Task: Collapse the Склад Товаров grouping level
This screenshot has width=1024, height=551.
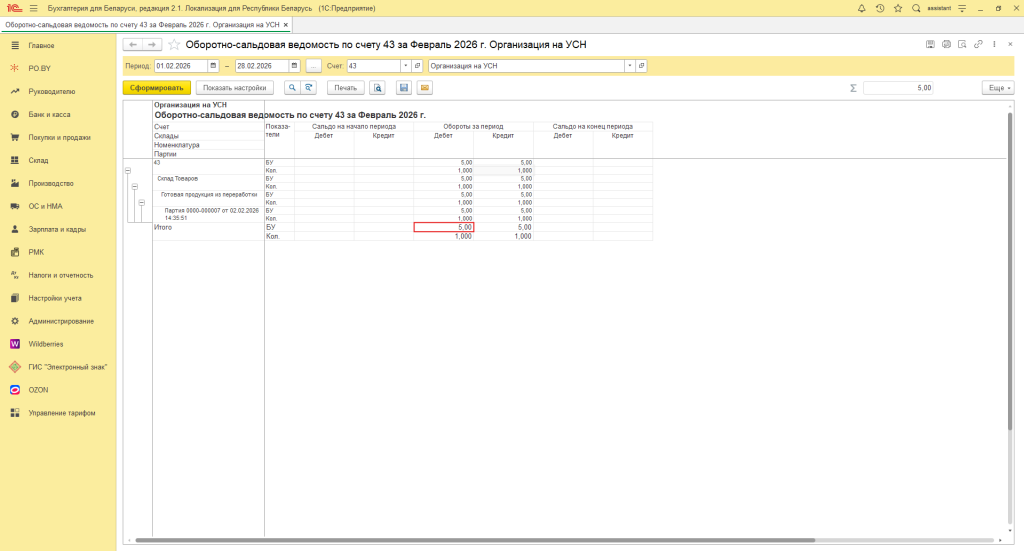Action: click(x=134, y=186)
